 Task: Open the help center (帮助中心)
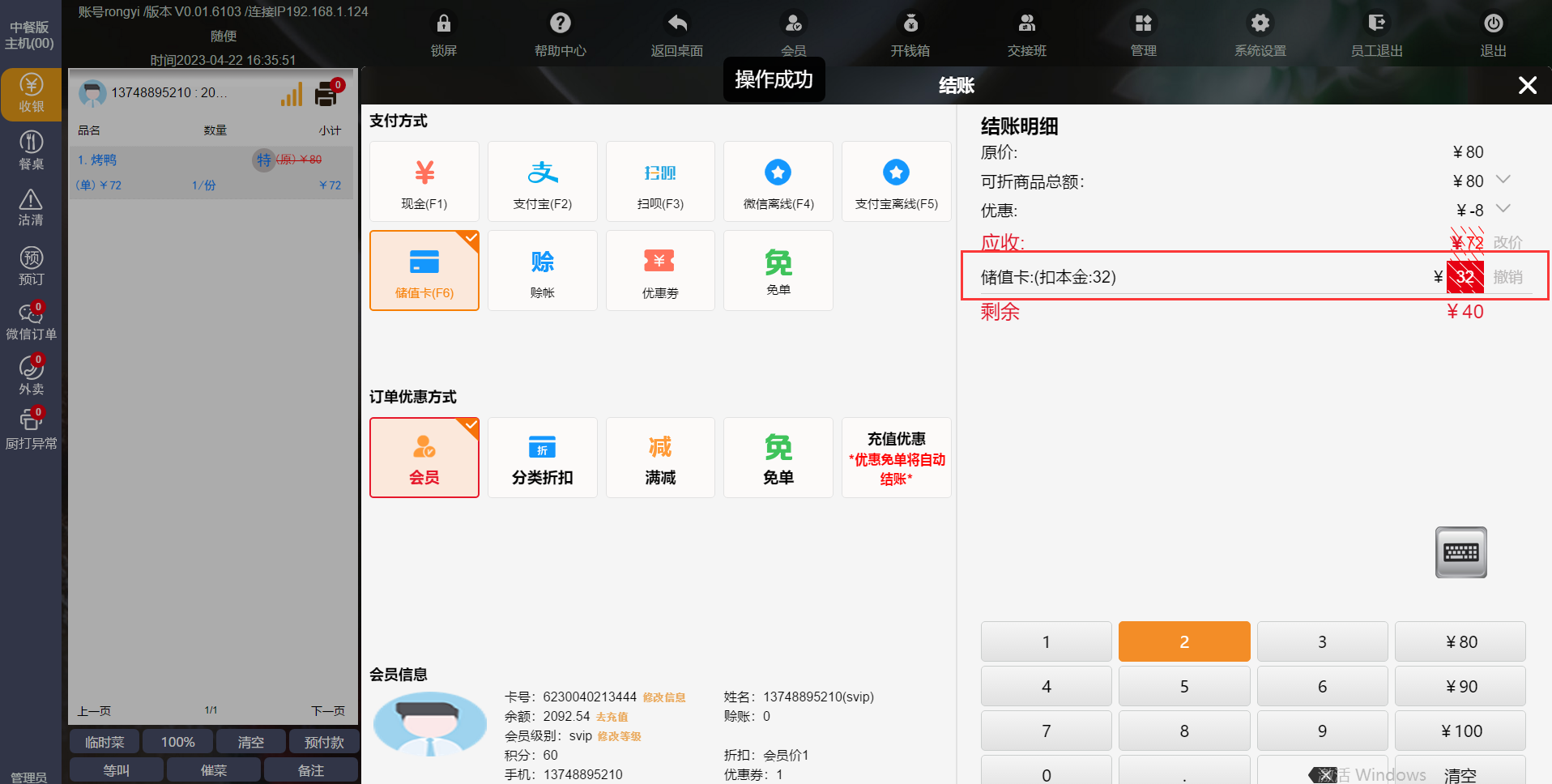[560, 33]
